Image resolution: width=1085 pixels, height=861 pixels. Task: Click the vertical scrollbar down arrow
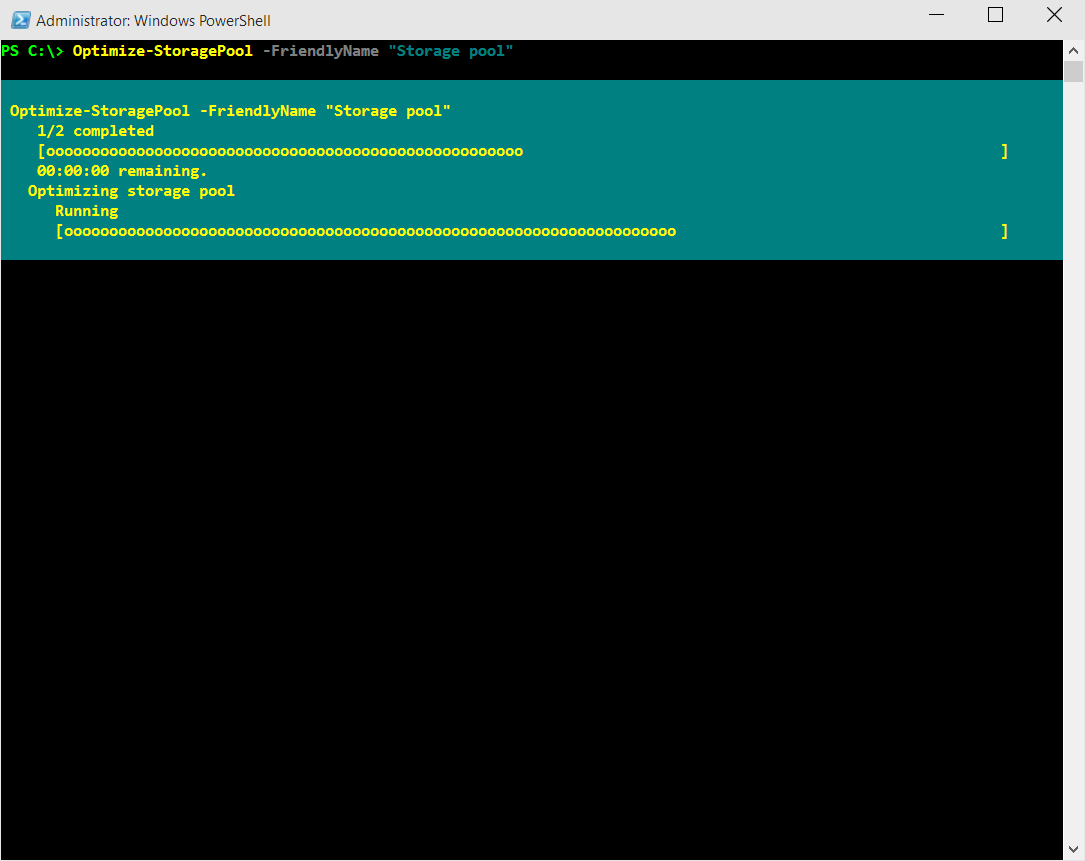coord(1073,850)
